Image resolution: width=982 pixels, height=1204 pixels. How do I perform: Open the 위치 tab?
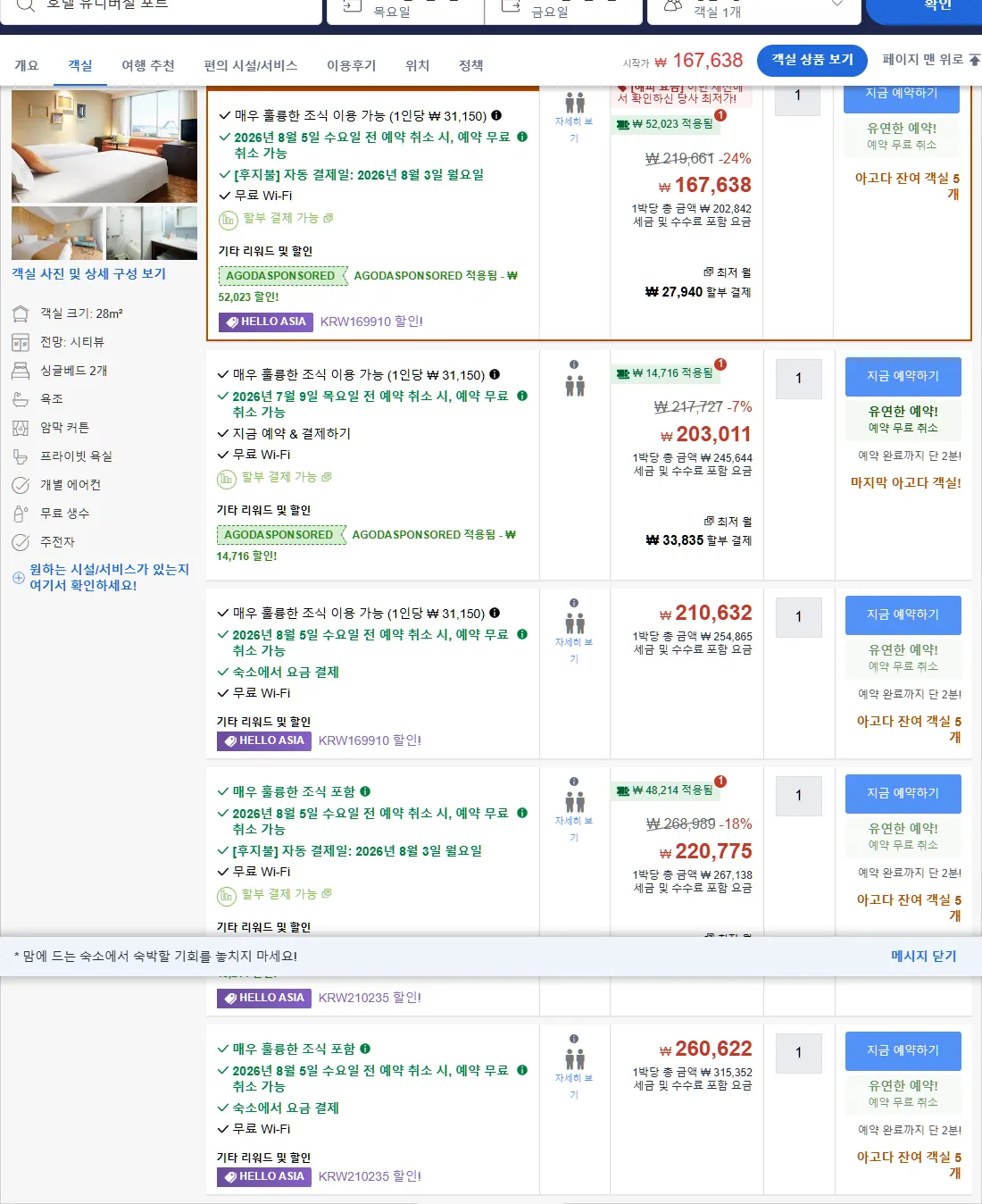[x=418, y=65]
